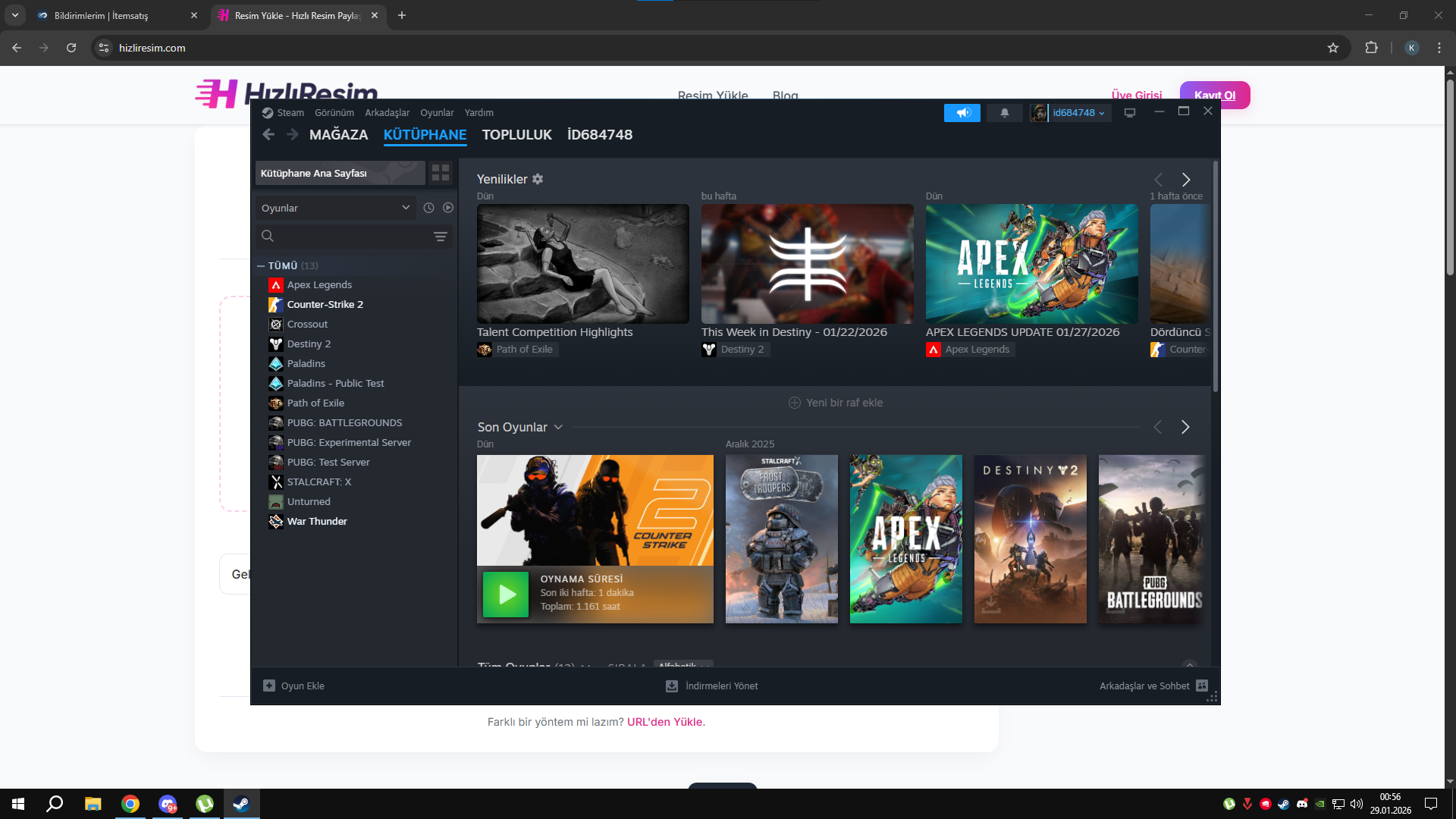Screen dimensions: 1456x819
Task: Play Counter-Strike 2 with green play button
Action: 506,595
